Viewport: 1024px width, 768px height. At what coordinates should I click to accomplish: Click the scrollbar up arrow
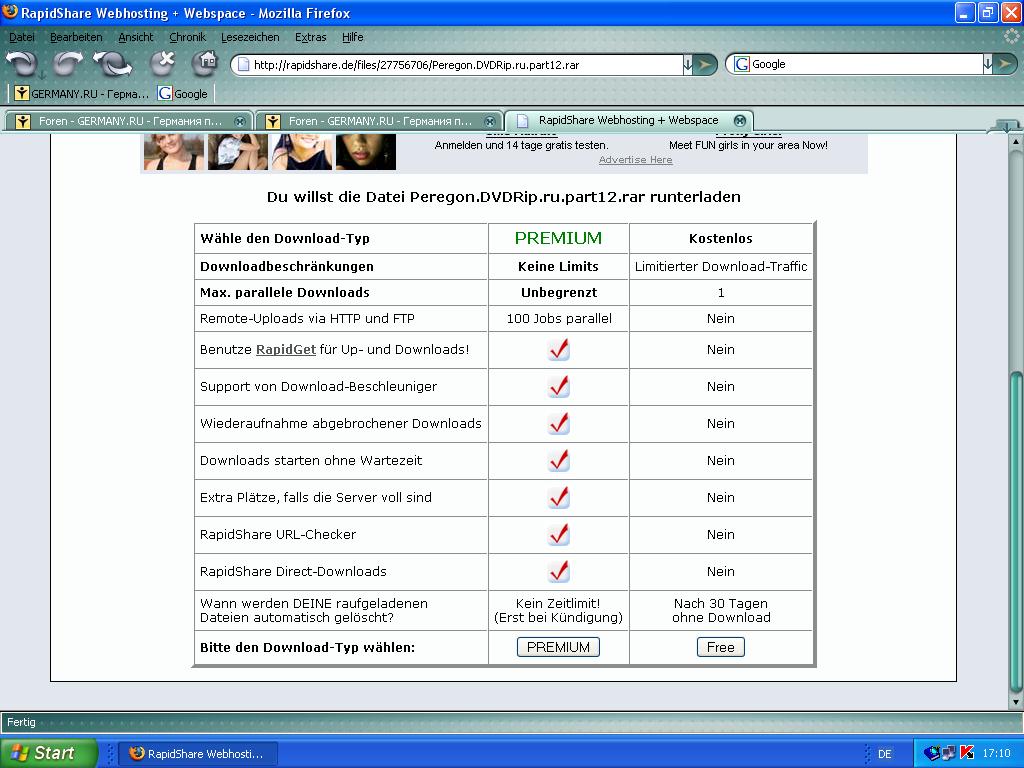click(x=1016, y=141)
